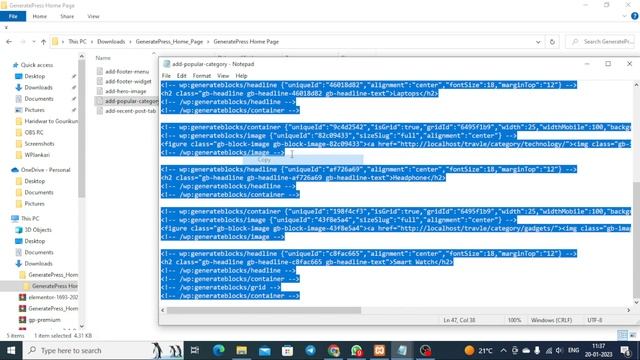Open Task View from the taskbar
Viewport: 640px width, 360px height.
(195, 351)
